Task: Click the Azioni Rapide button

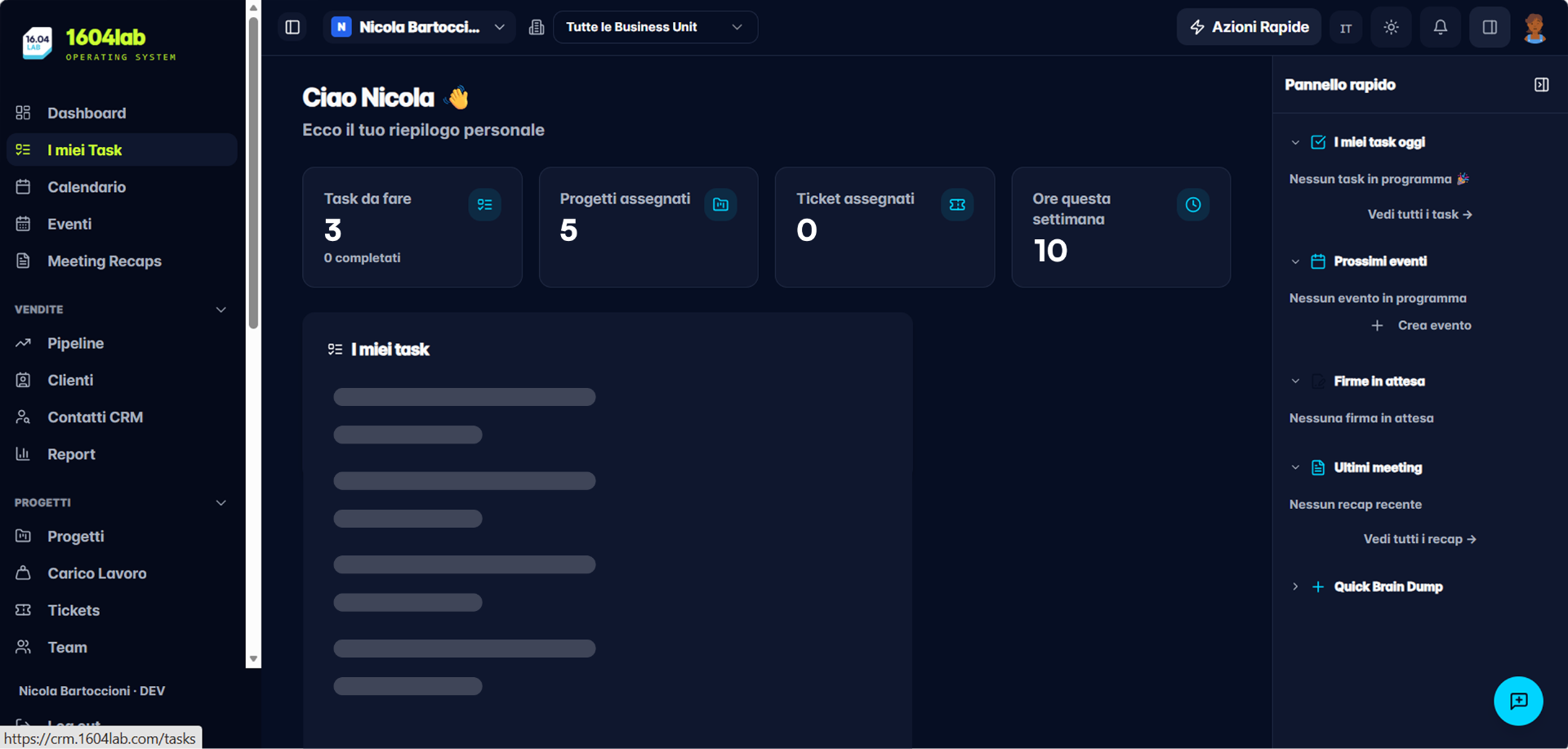Action: 1248,27
